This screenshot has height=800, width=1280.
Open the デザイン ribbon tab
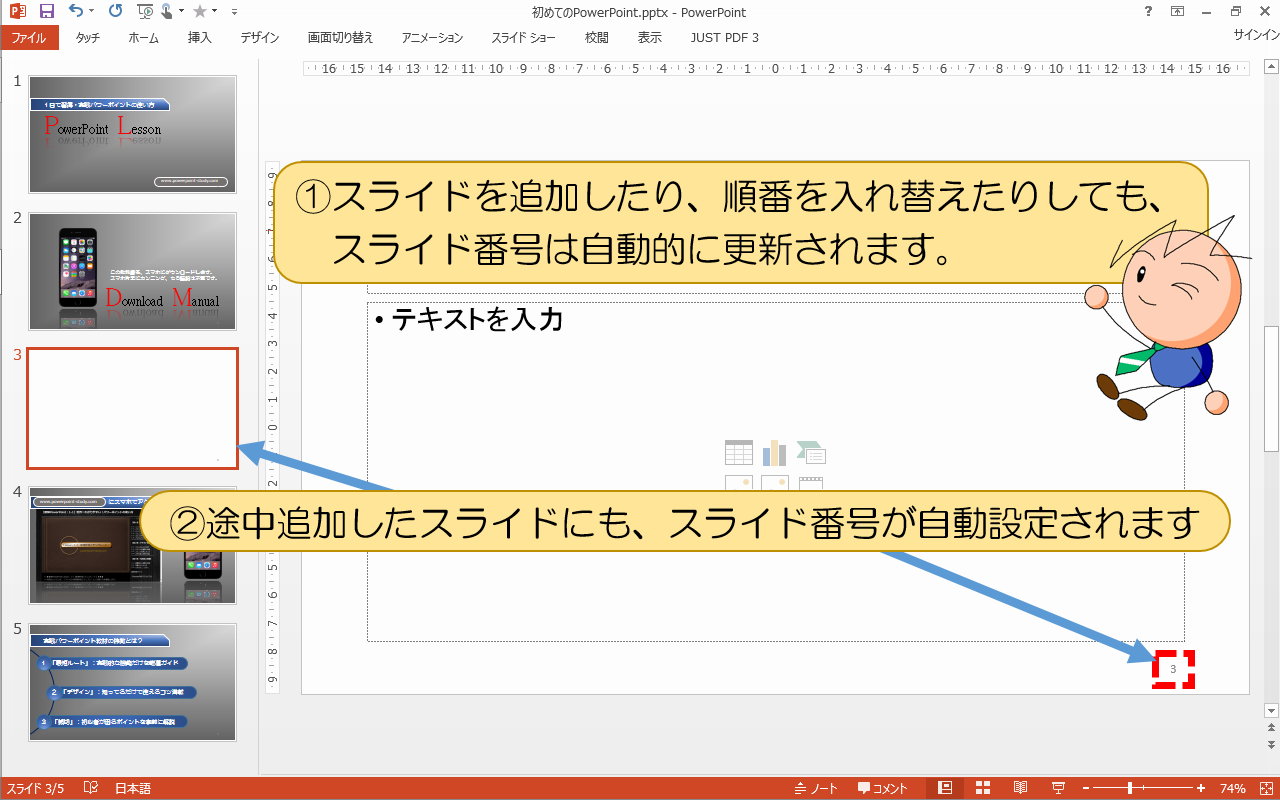260,38
